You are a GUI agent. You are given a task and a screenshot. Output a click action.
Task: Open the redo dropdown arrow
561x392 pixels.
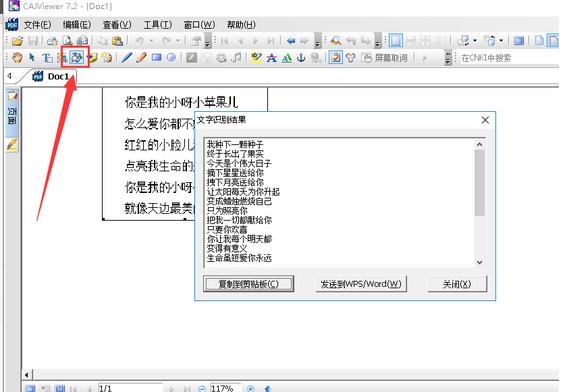178,41
